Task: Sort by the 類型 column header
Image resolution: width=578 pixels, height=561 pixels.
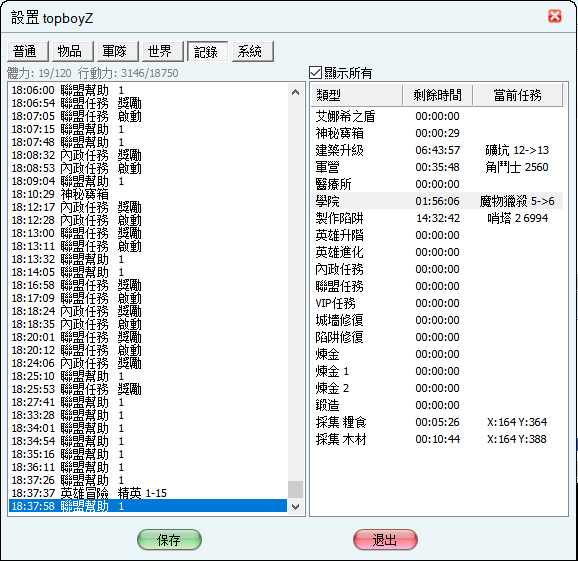Action: 356,95
